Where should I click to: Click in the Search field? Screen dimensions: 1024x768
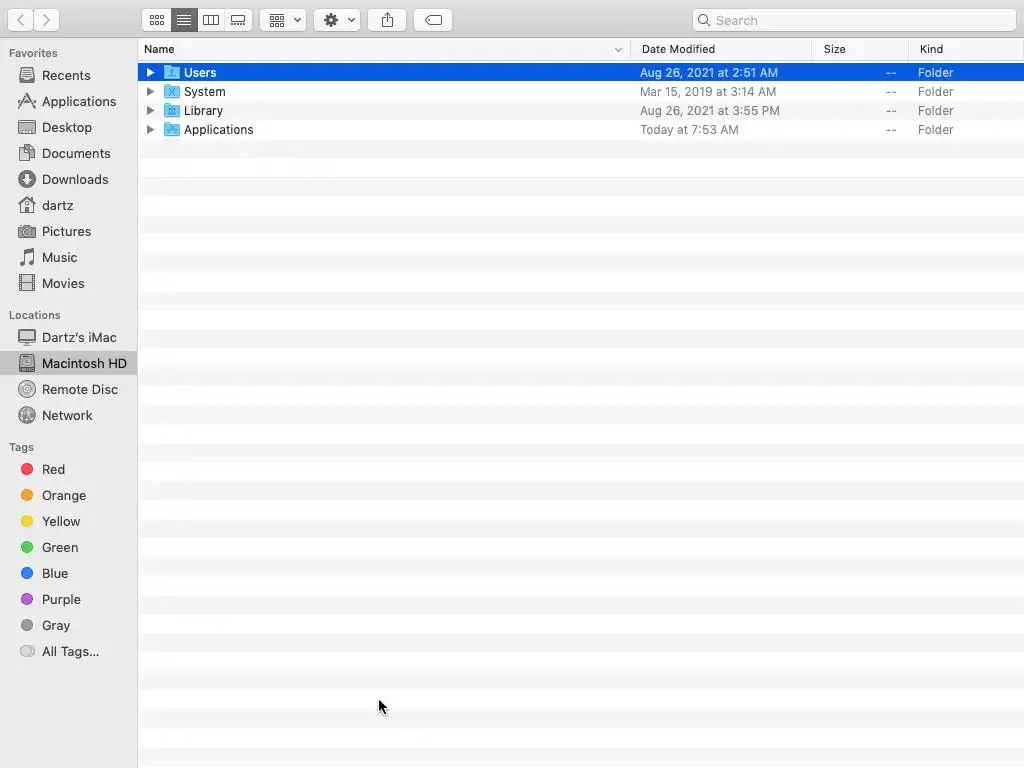click(854, 20)
